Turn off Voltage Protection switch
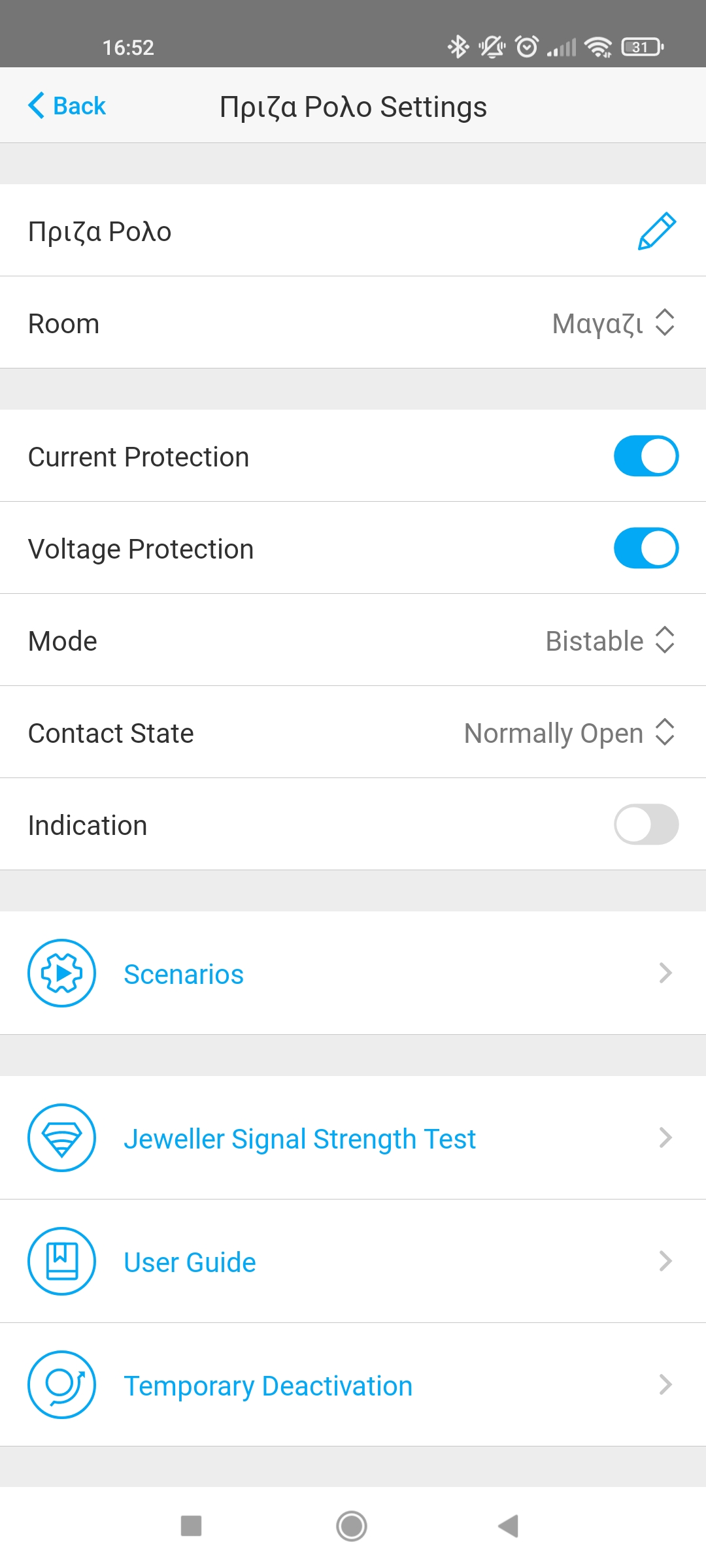This screenshot has width=706, height=1568. click(x=646, y=548)
